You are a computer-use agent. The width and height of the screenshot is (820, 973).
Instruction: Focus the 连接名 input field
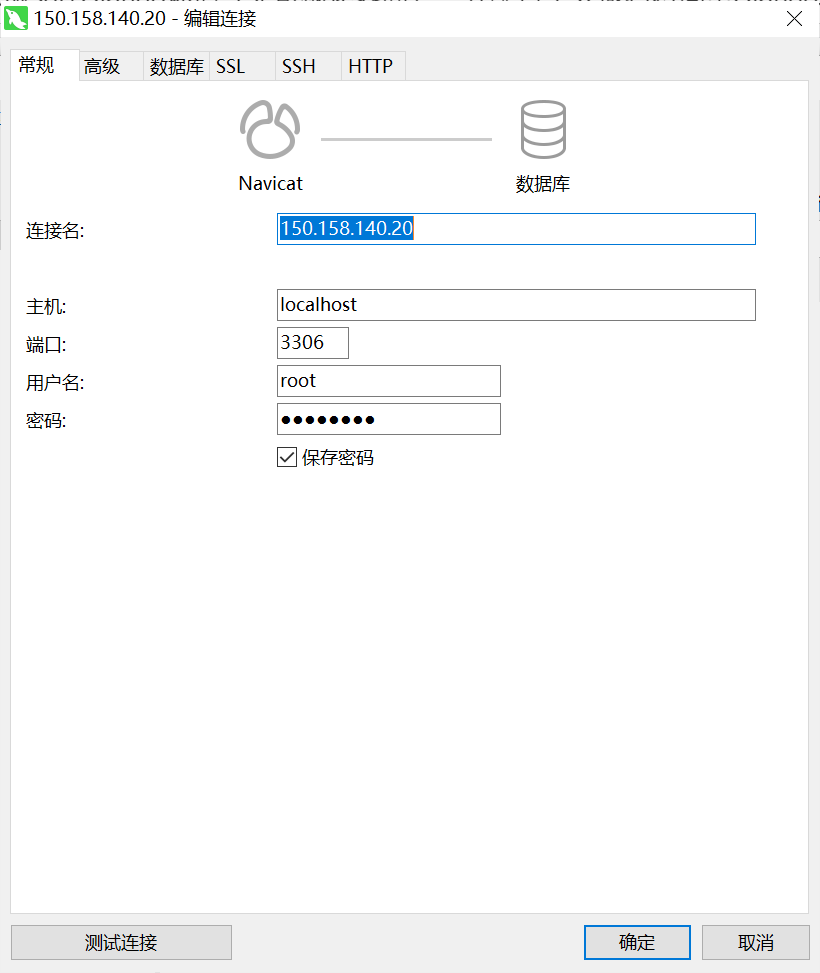(516, 229)
